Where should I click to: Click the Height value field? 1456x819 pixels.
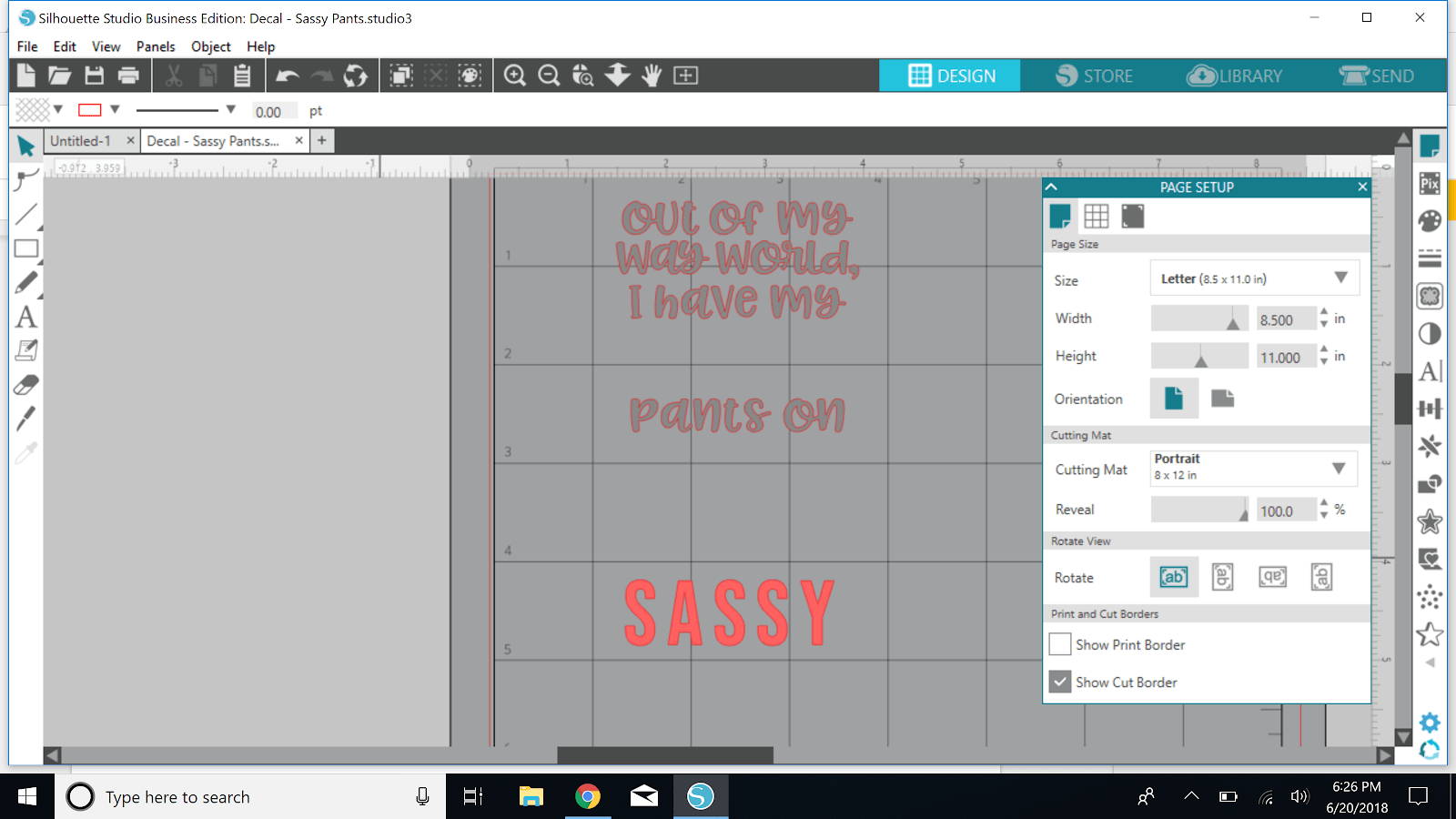tap(1285, 357)
